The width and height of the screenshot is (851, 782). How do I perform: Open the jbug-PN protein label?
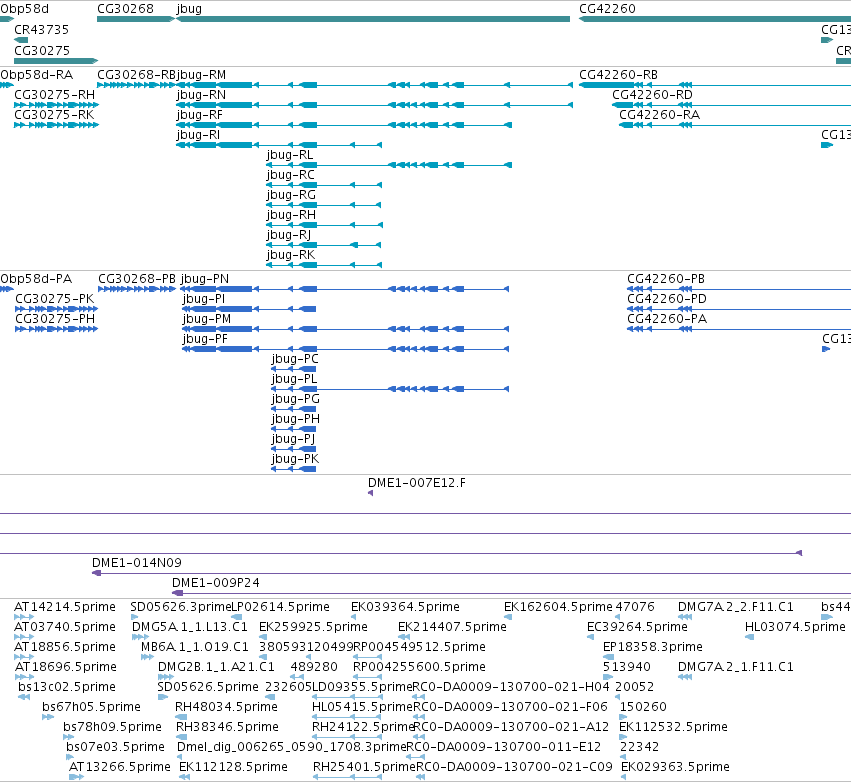point(205,279)
